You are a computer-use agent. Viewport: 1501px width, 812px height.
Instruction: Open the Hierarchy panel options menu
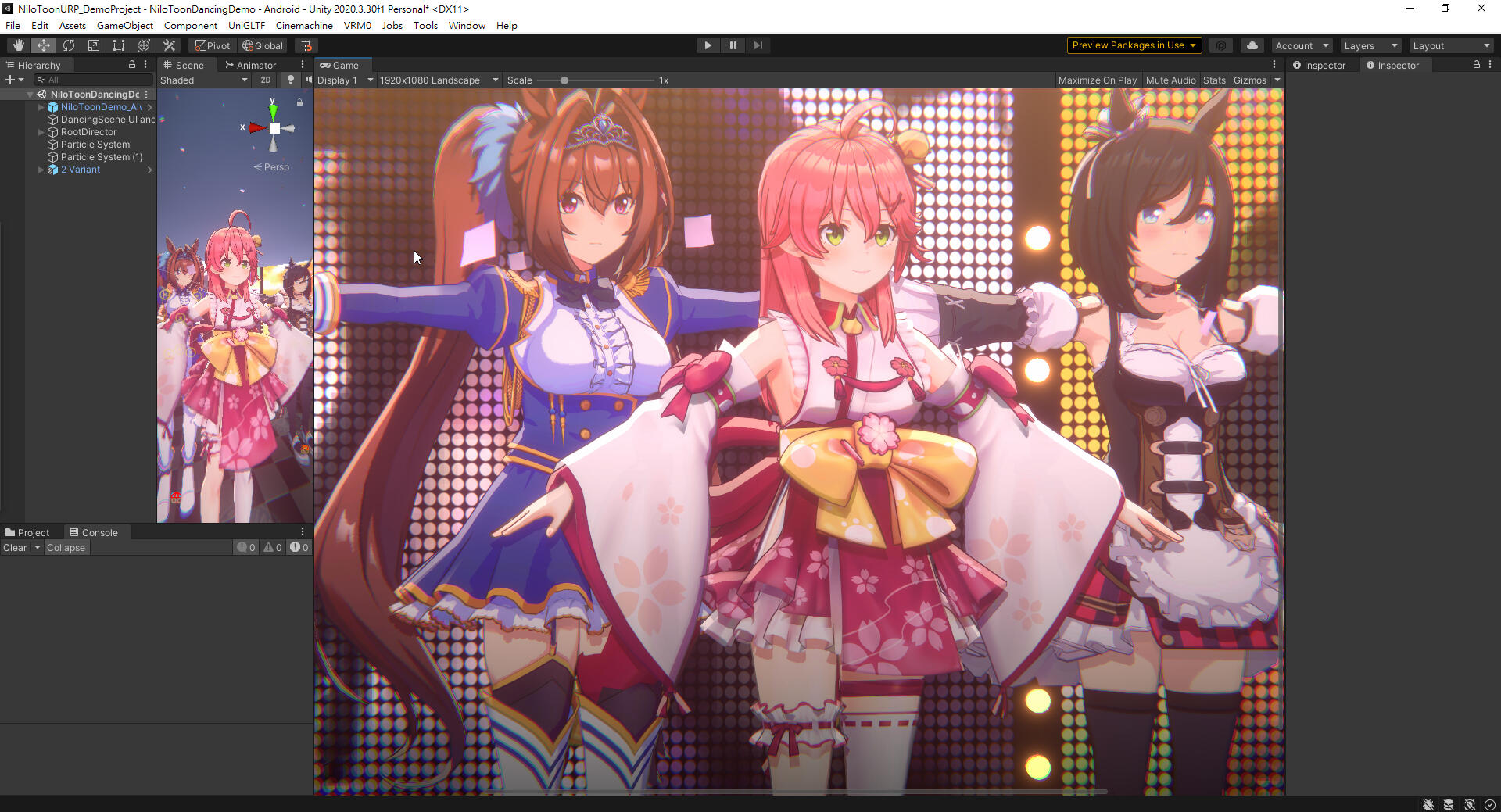(145, 65)
